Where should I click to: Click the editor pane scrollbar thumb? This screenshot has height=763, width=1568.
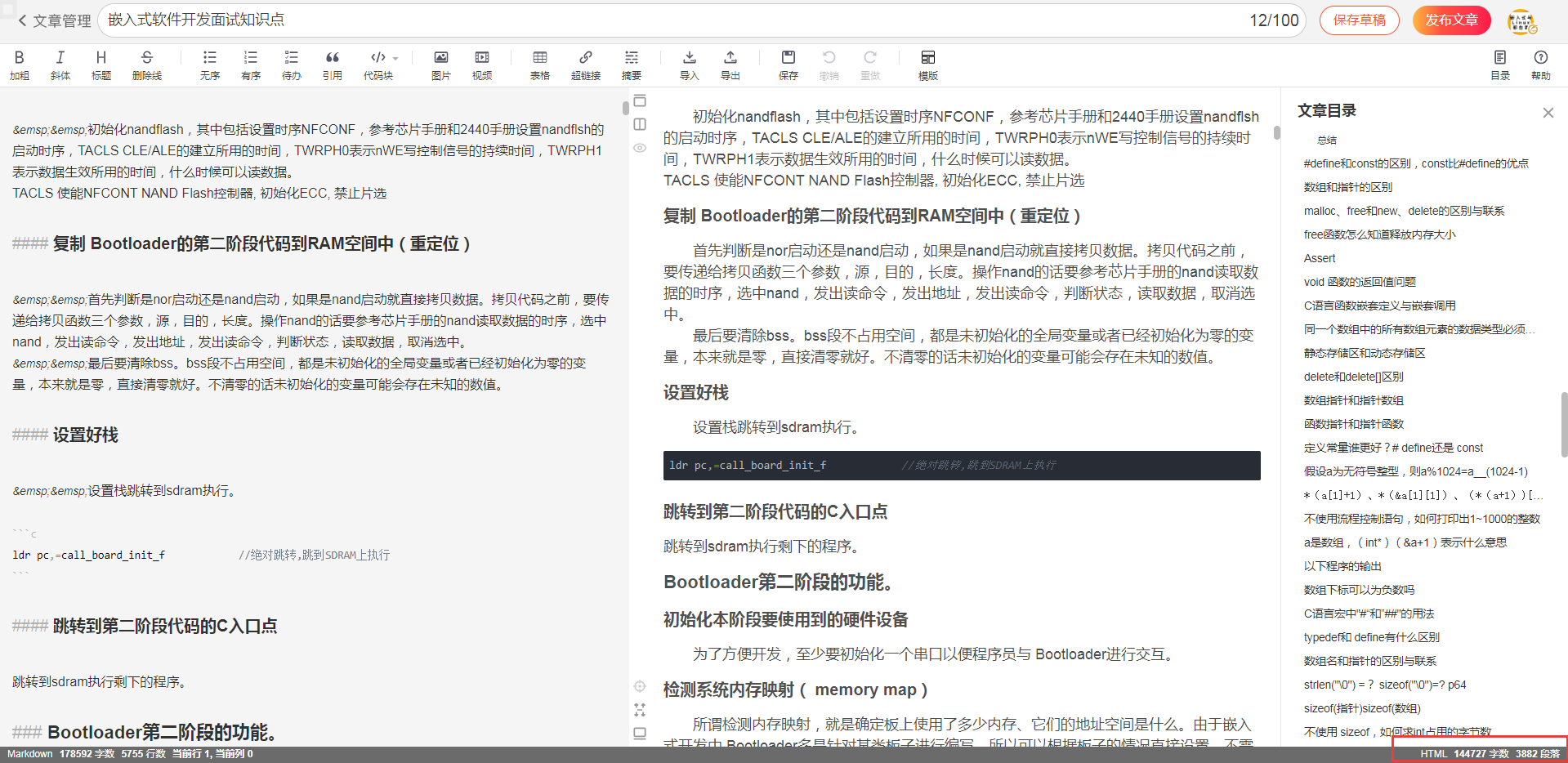click(626, 108)
